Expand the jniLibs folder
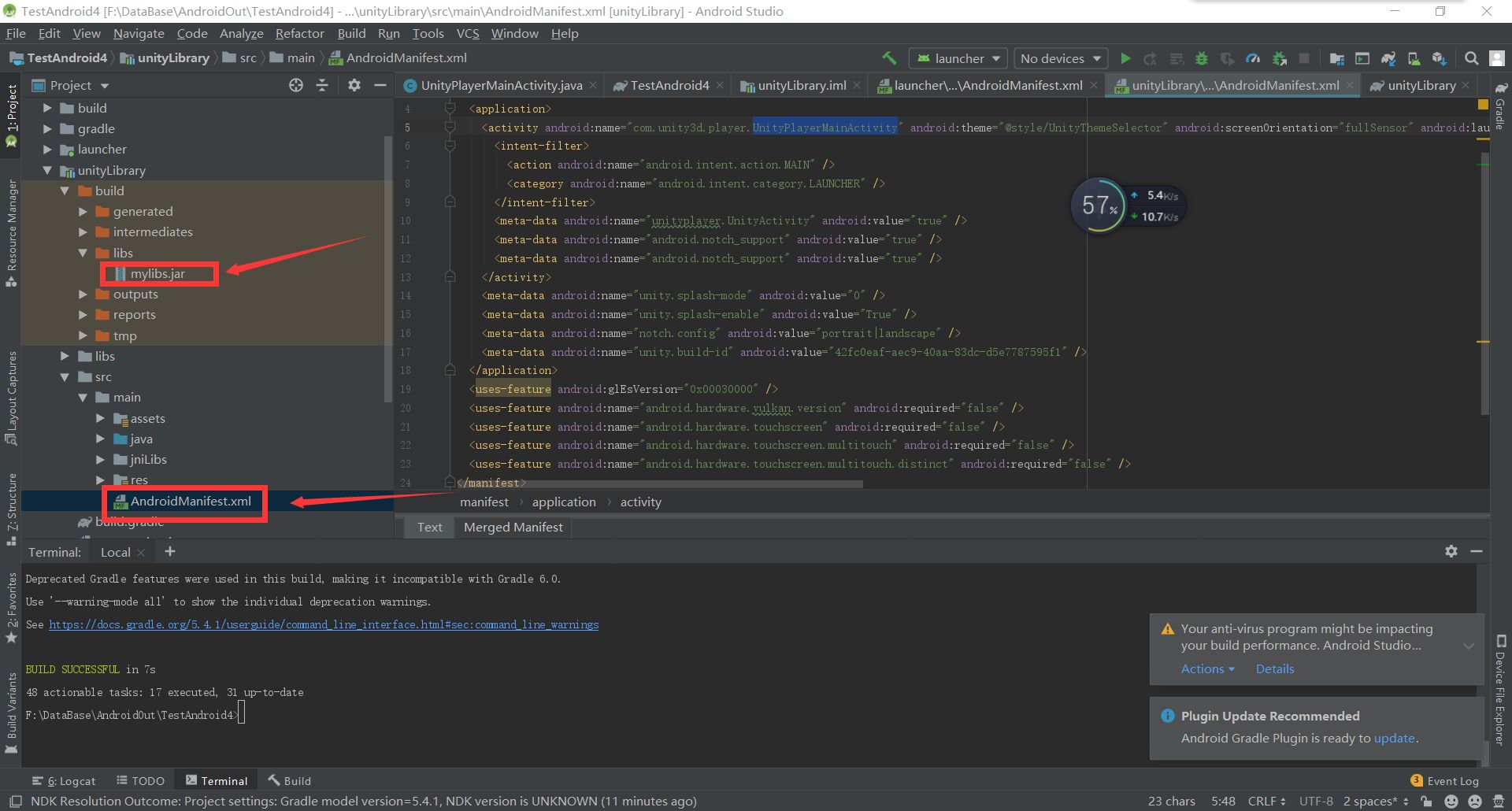Screen dimensions: 1512x811 point(100,459)
